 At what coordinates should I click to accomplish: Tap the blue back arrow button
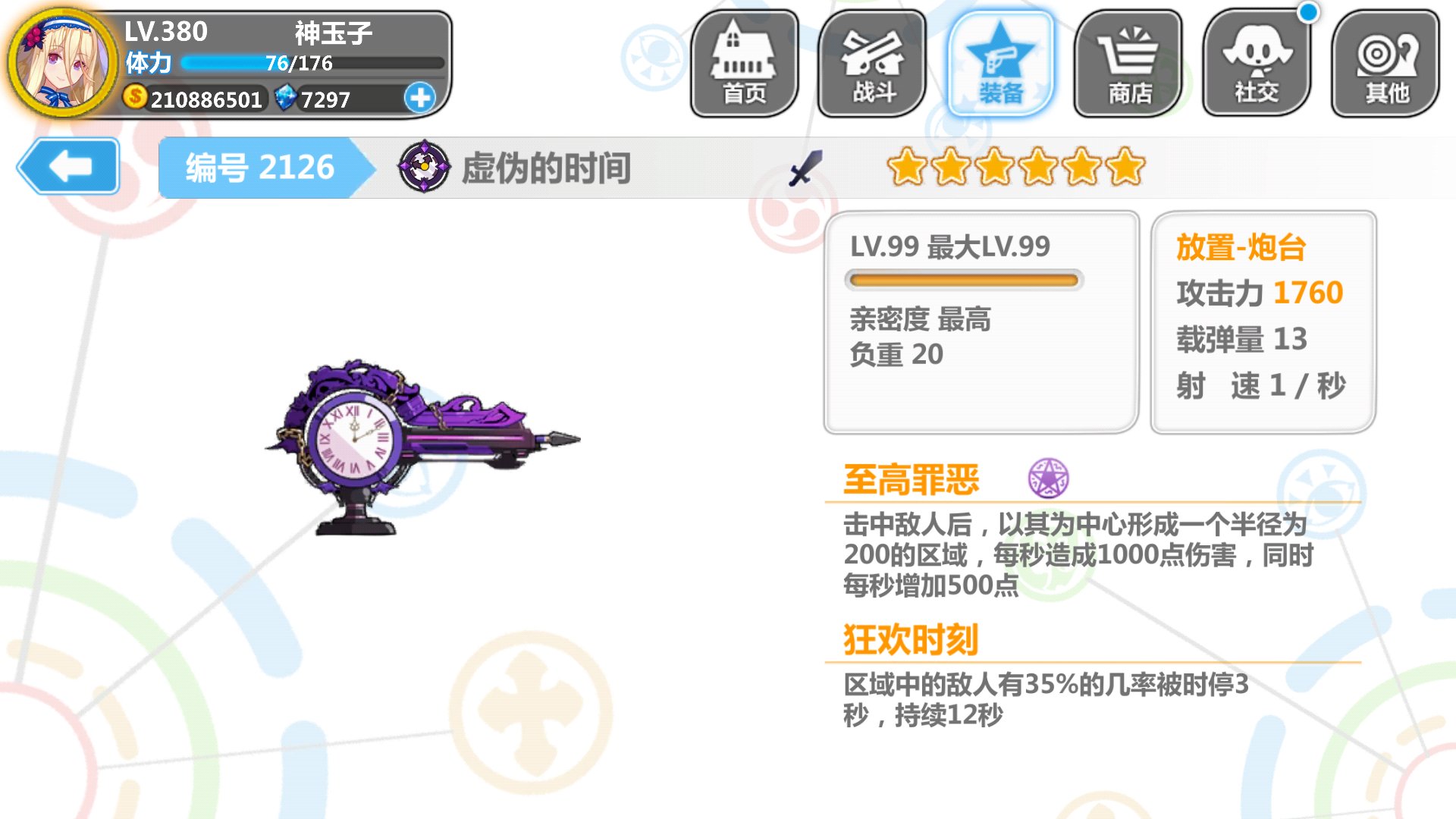(x=69, y=166)
